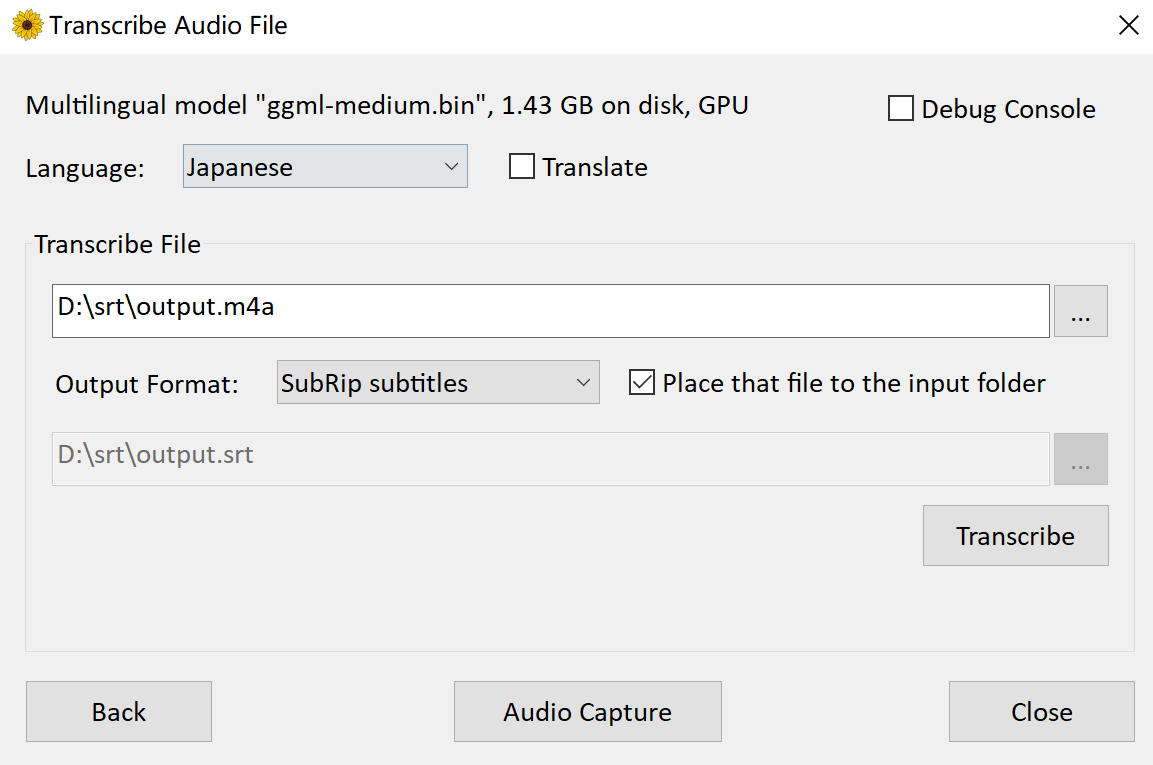Close the dialog with the title bar X

[x=1128, y=25]
